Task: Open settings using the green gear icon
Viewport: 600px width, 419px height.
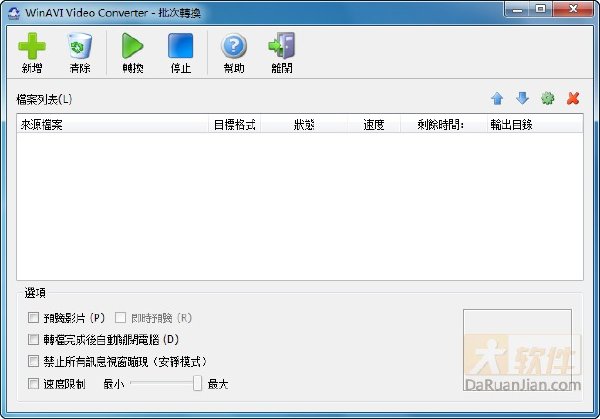Action: pos(548,99)
